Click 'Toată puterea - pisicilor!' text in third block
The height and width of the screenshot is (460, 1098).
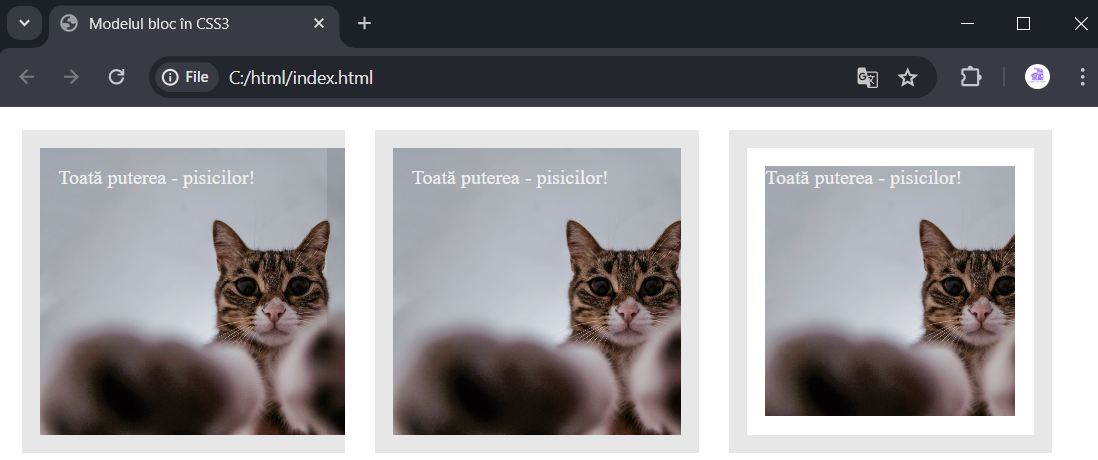[x=863, y=178]
